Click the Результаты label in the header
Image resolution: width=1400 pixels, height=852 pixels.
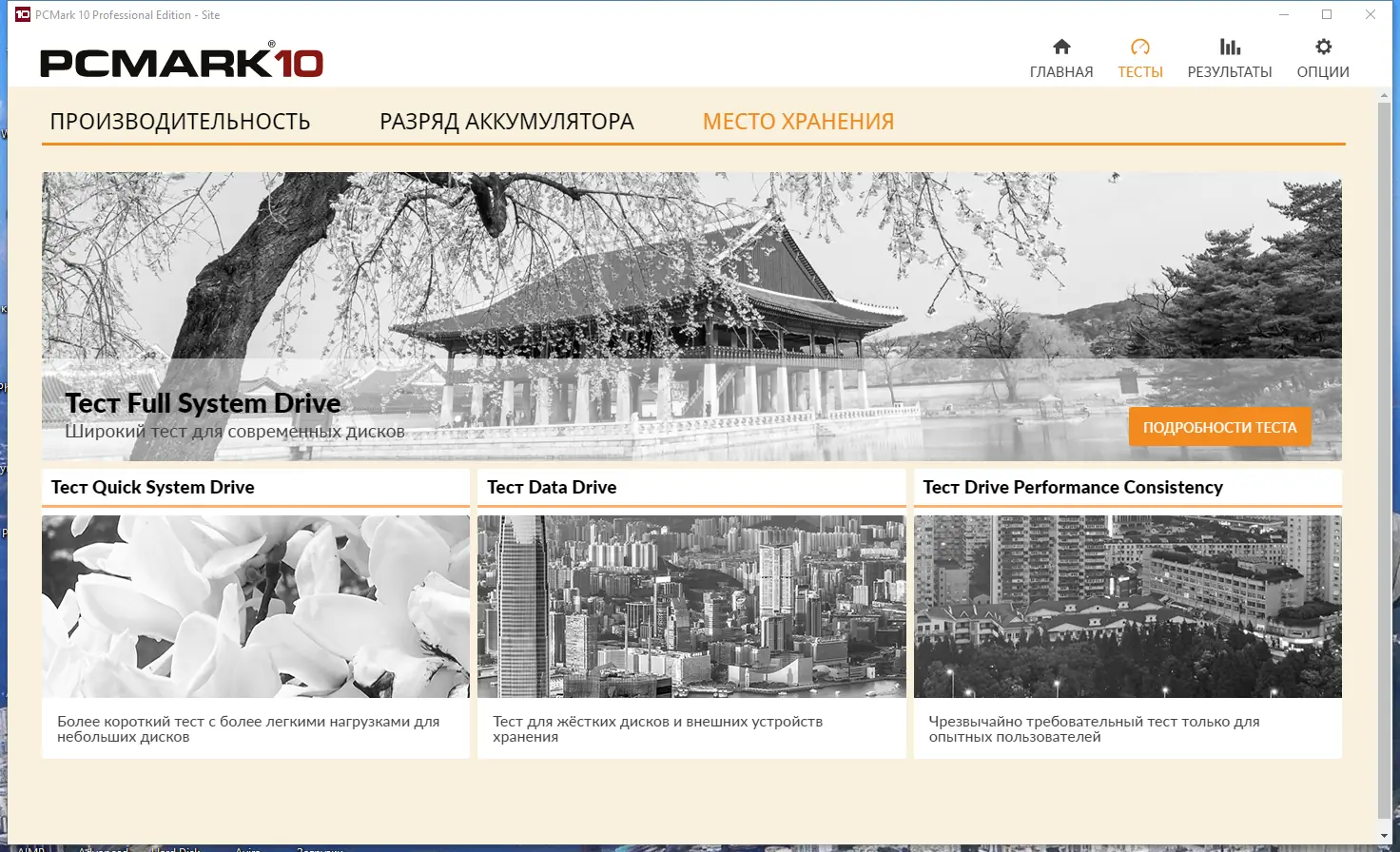(1230, 72)
